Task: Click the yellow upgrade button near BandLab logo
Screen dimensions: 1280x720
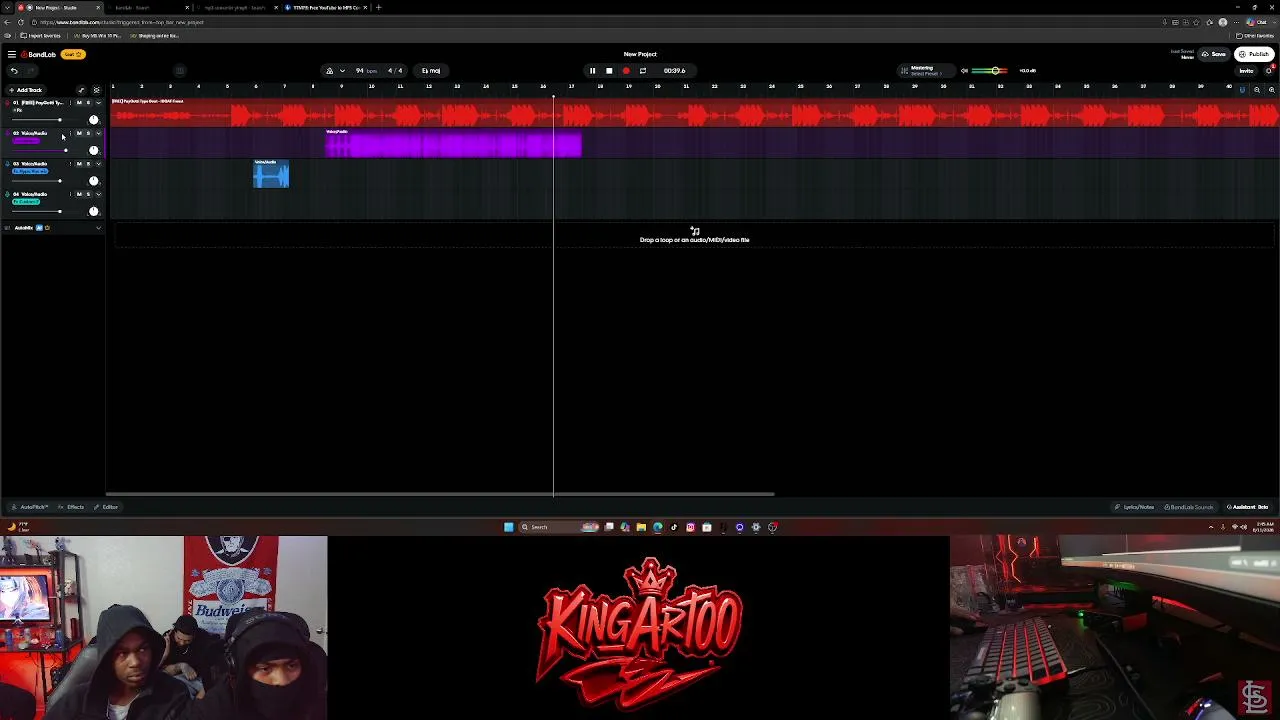Action: point(73,54)
